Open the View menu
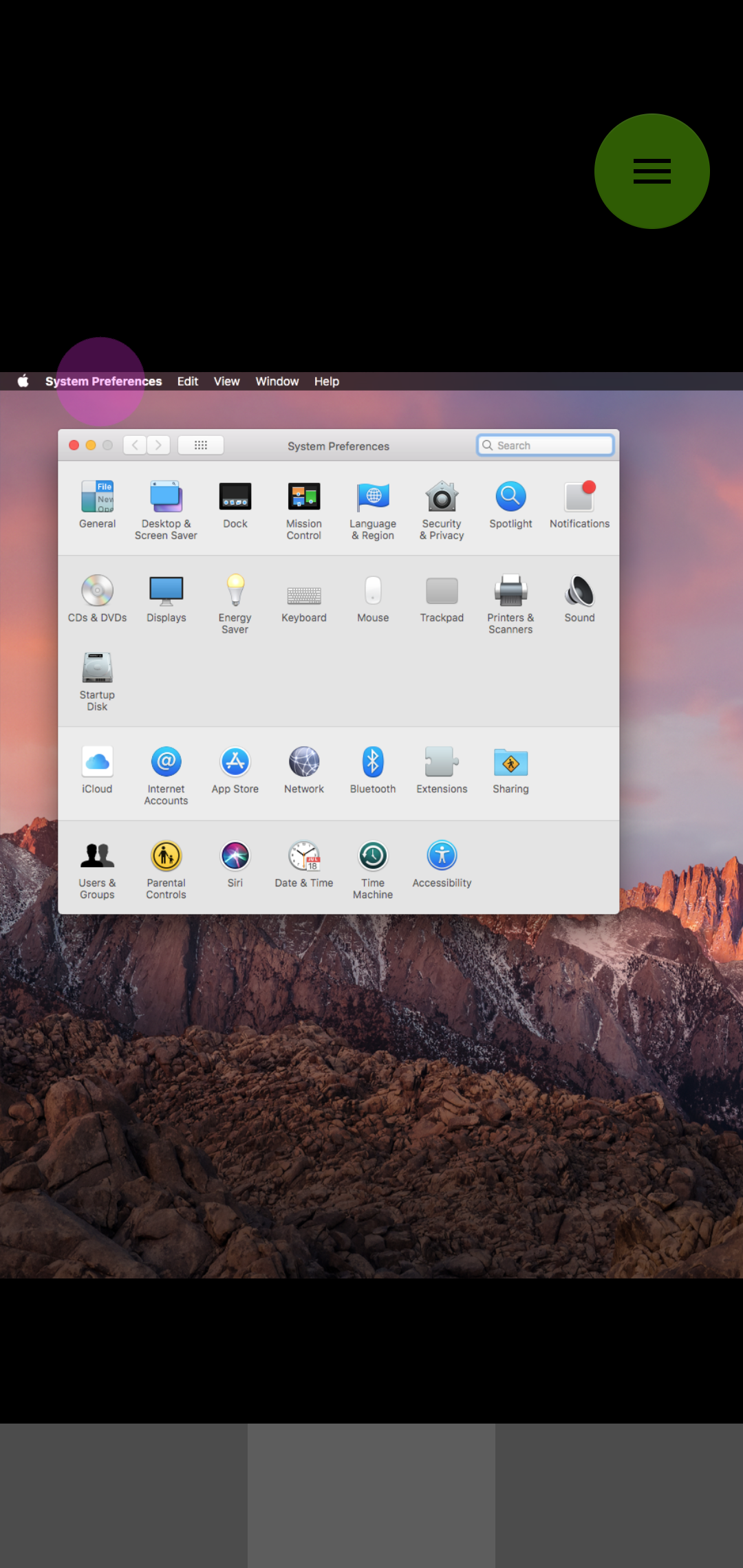The height and width of the screenshot is (1568, 743). (226, 381)
